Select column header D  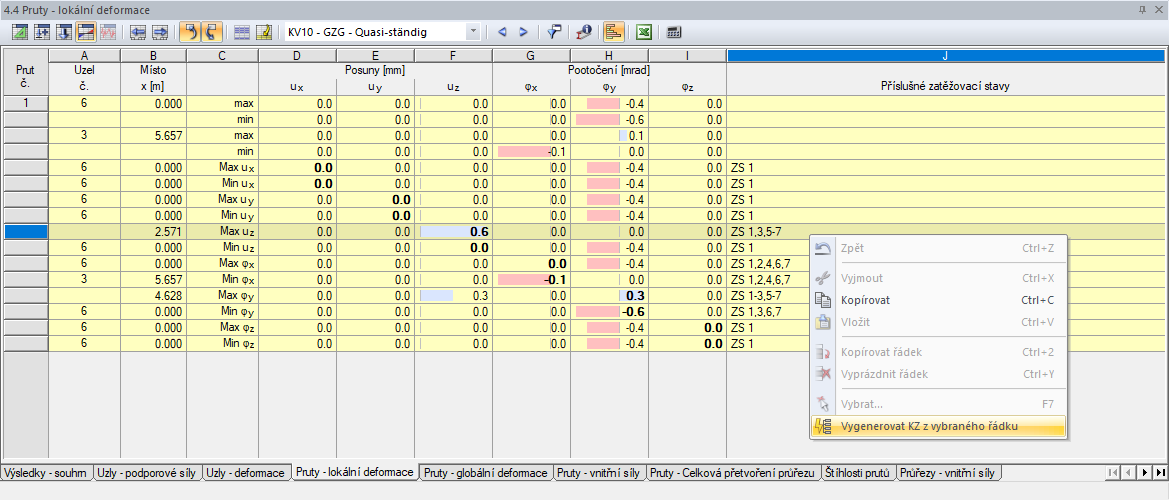[x=297, y=55]
